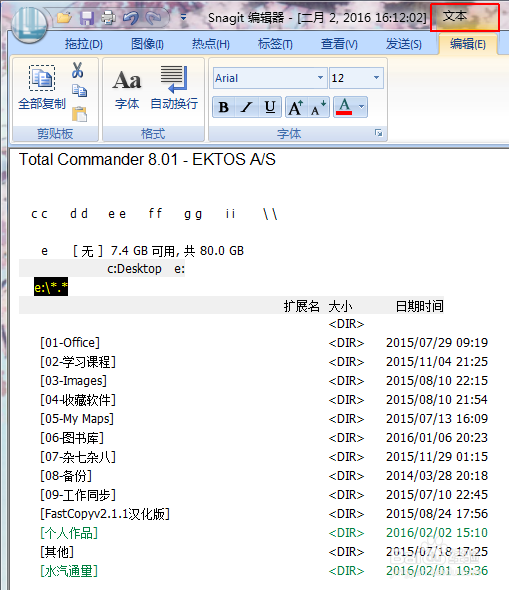Image resolution: width=509 pixels, height=590 pixels.
Task: Click the [FastCopyv2.1.1汉化版] entry
Action: pos(105,514)
